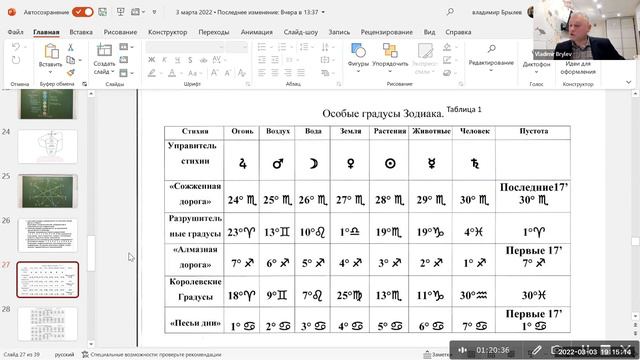This screenshot has width=640, height=360.
Task: Open the Редактирование editing menu
Action: 491,57
